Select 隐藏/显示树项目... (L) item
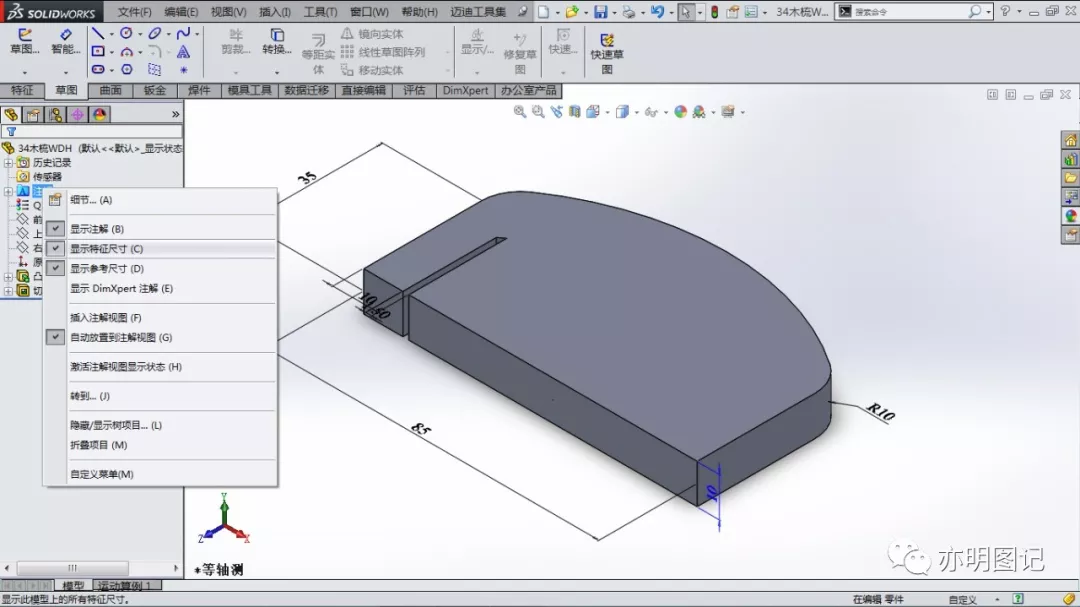 (x=116, y=425)
